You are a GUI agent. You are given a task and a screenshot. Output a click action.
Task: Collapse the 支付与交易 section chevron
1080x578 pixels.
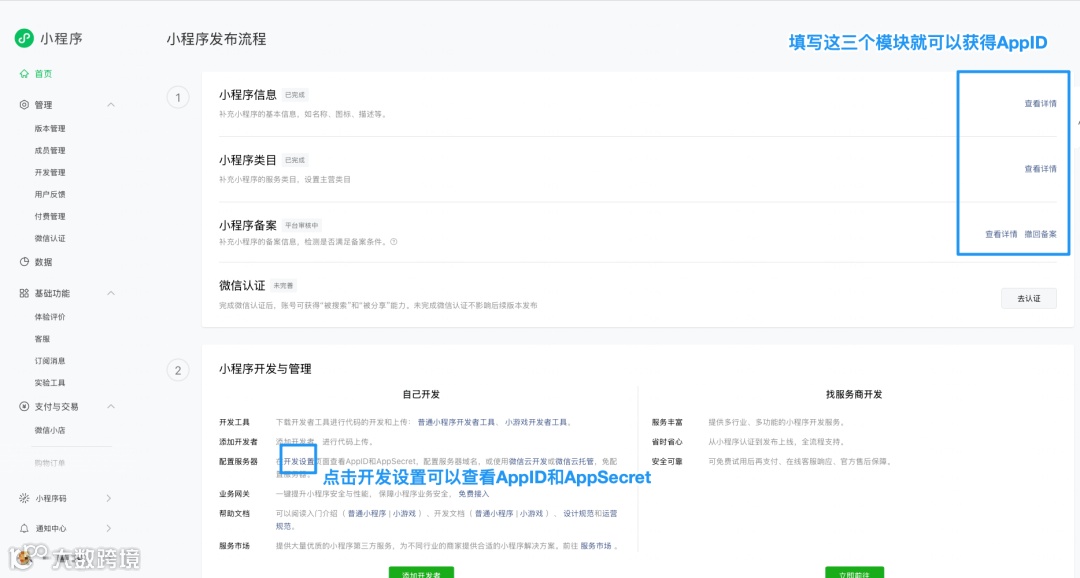[111, 406]
